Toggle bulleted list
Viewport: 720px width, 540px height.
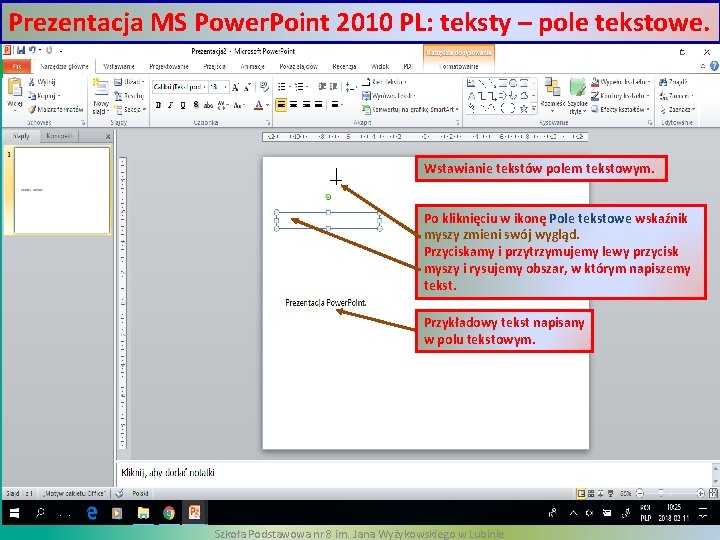point(283,86)
